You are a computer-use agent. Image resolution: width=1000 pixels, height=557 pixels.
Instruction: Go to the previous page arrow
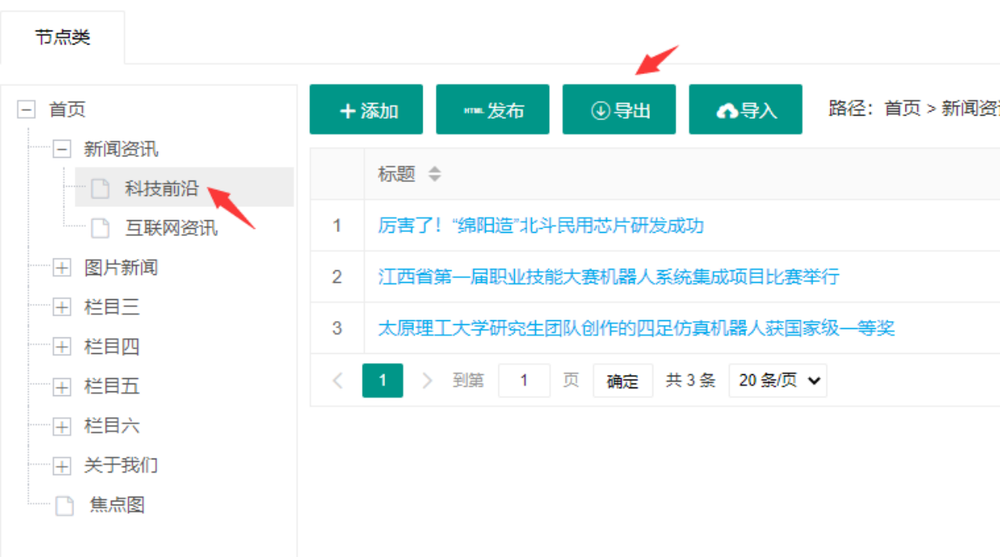pyautogui.click(x=337, y=381)
